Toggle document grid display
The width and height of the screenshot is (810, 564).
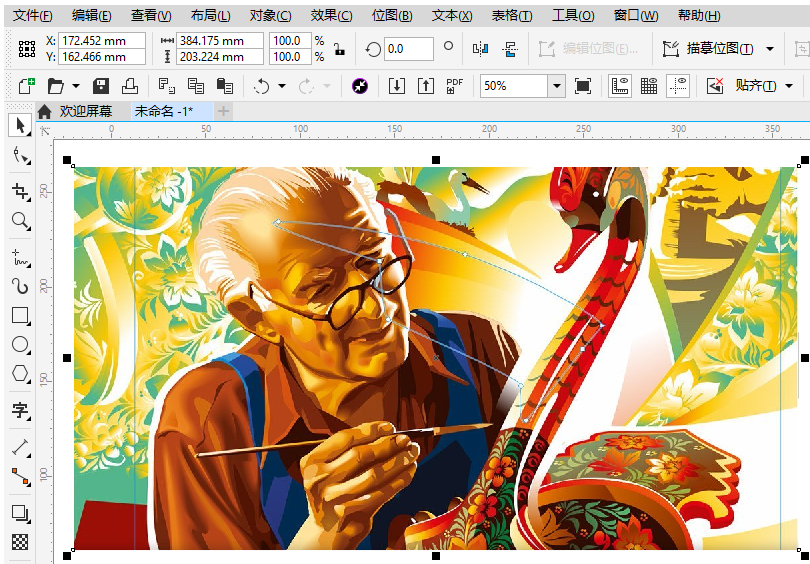(649, 86)
